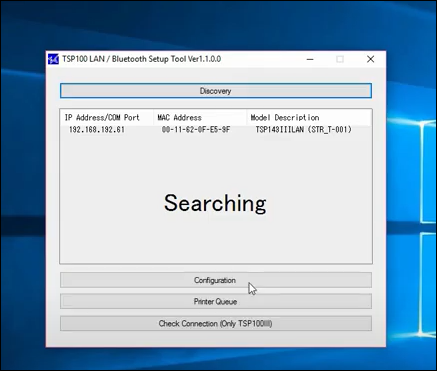Minimize the setup tool window
The height and width of the screenshot is (371, 437).
(310, 59)
